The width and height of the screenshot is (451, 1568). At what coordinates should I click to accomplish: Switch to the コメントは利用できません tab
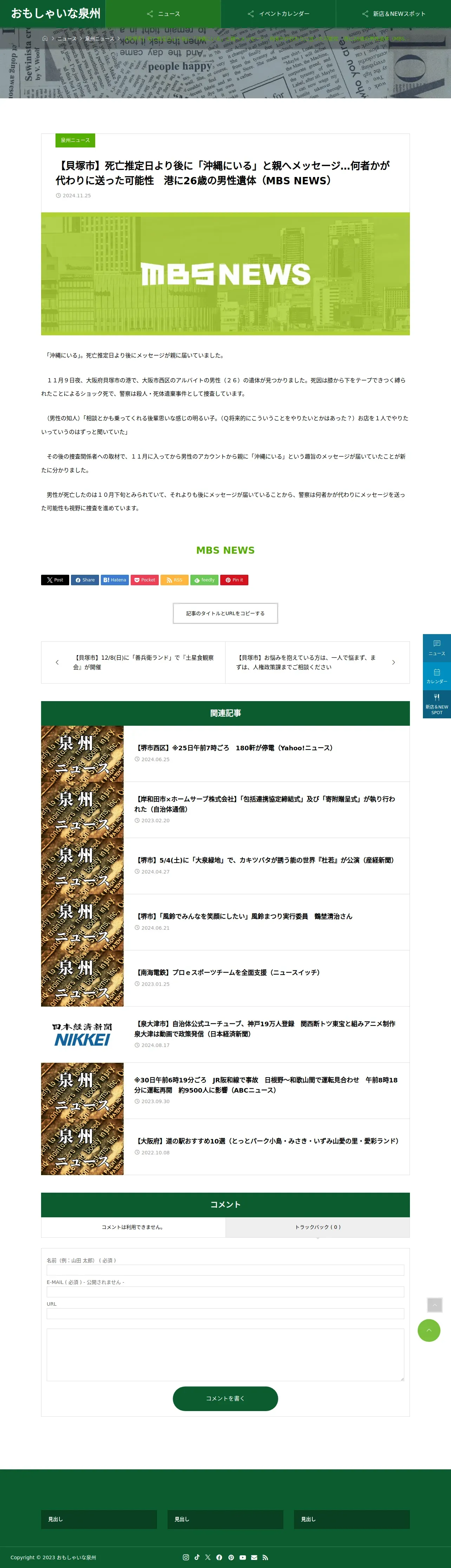[133, 1227]
